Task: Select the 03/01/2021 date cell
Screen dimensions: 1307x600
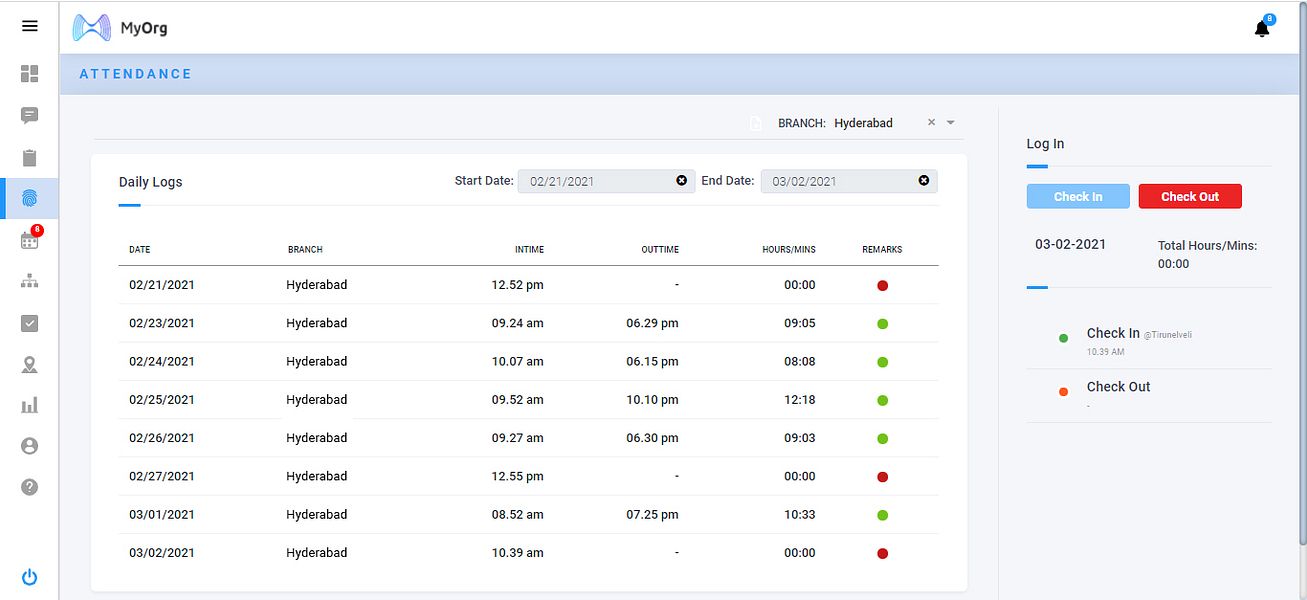Action: 162,514
